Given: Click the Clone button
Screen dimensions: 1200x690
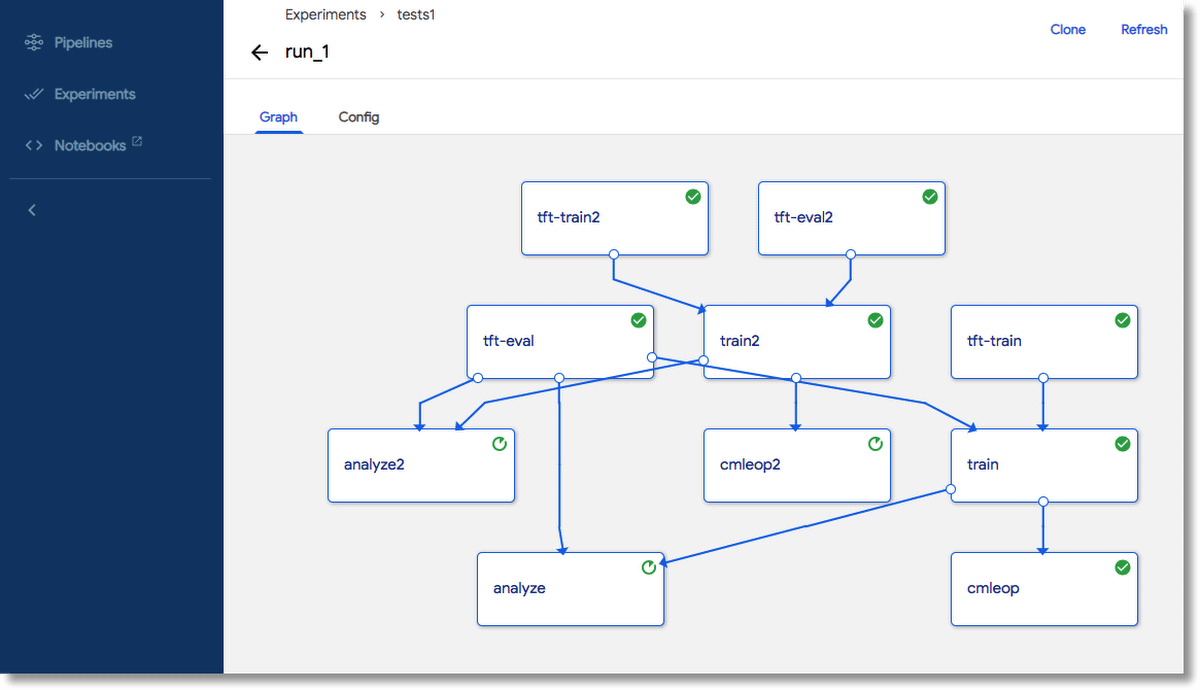Looking at the screenshot, I should (x=1068, y=30).
